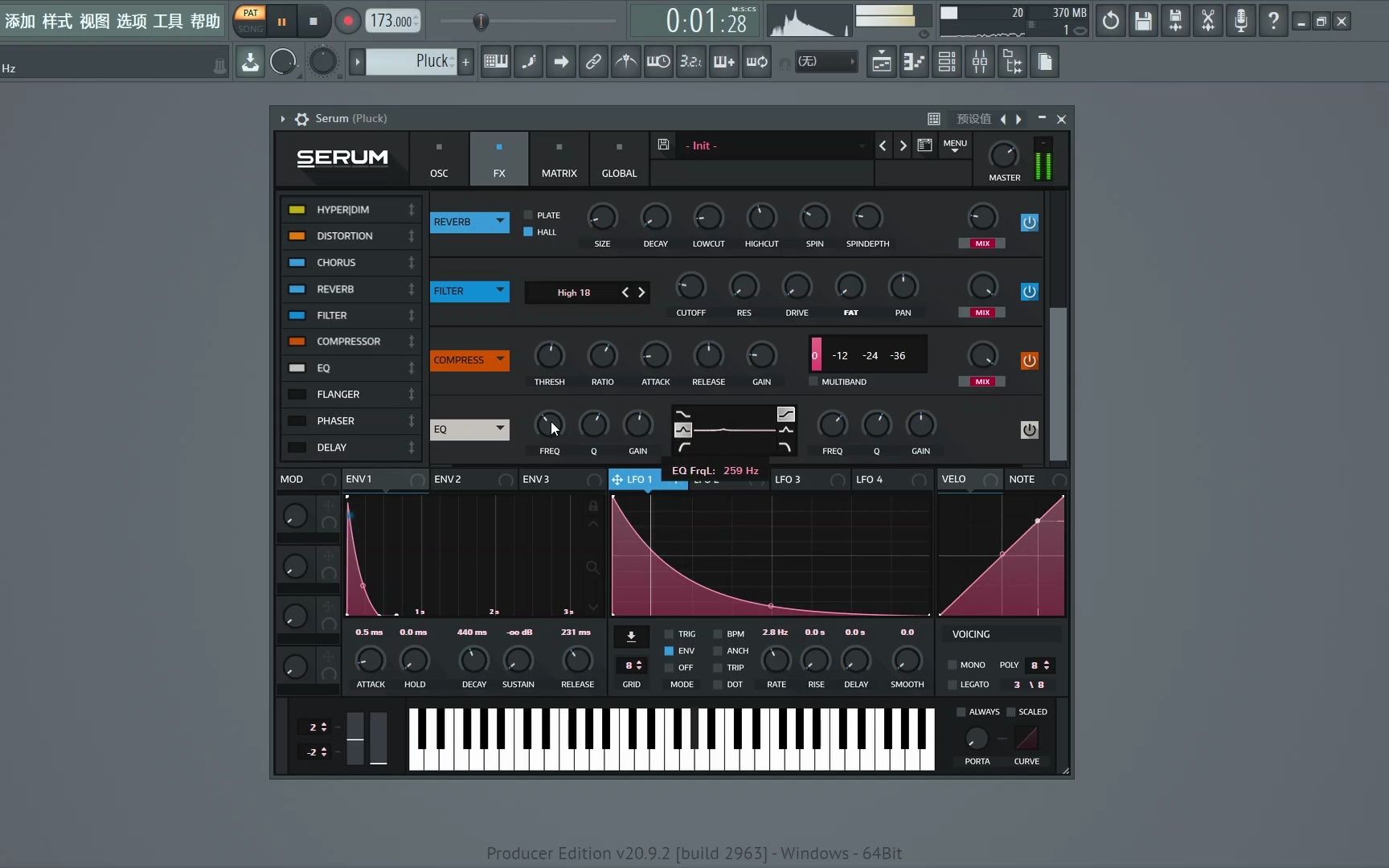Arm the red Record button
Viewport: 1389px width, 868px height.
point(347,22)
